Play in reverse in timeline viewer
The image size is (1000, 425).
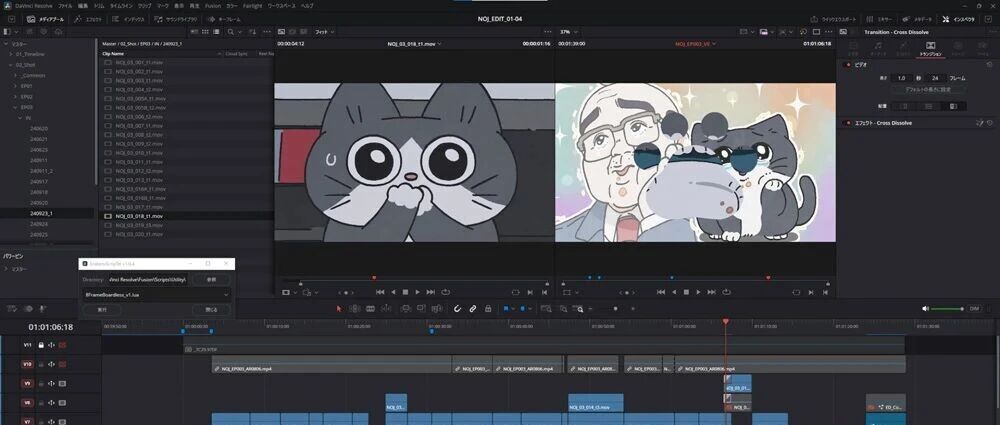pyautogui.click(x=674, y=292)
